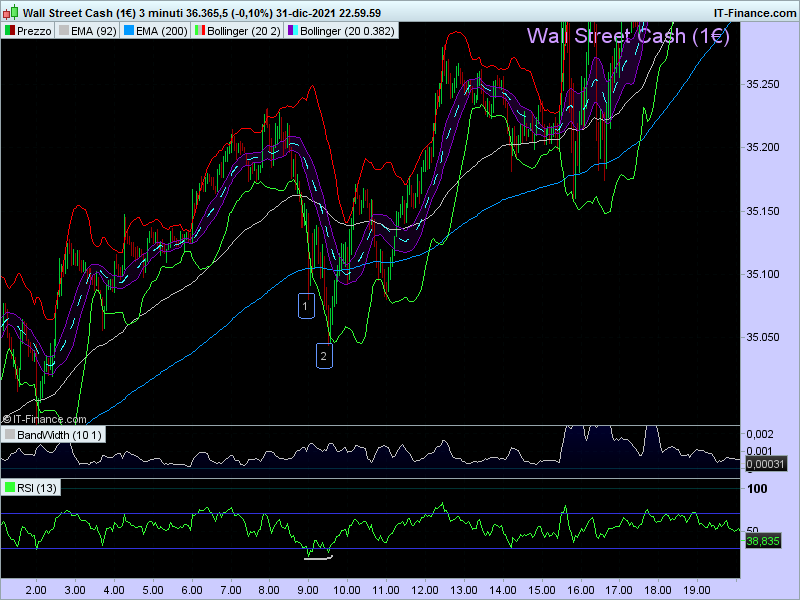Click the 0,002 BandWidth axis label
The height and width of the screenshot is (600, 800).
coord(760,434)
